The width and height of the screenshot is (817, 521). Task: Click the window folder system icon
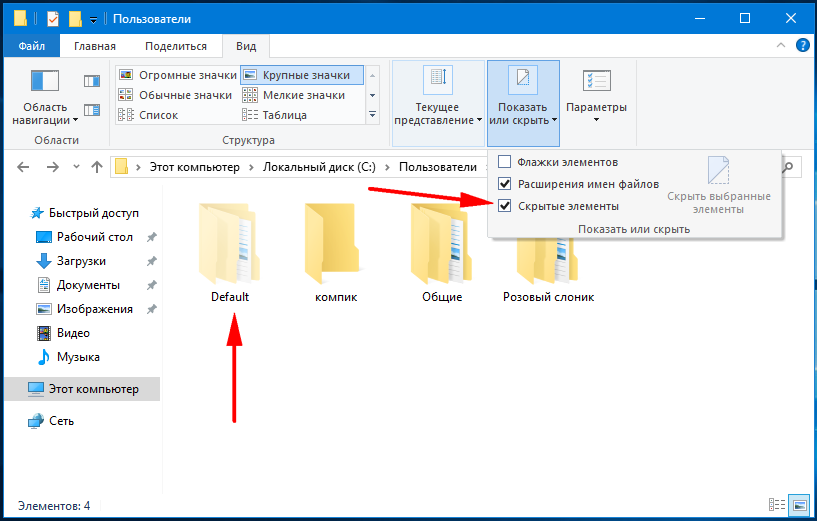(x=20, y=18)
